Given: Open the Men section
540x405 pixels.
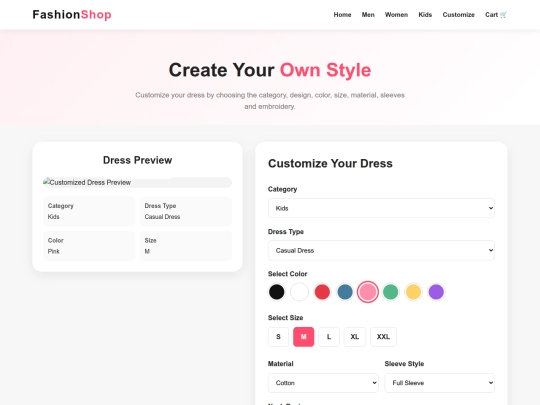Looking at the screenshot, I should [368, 14].
